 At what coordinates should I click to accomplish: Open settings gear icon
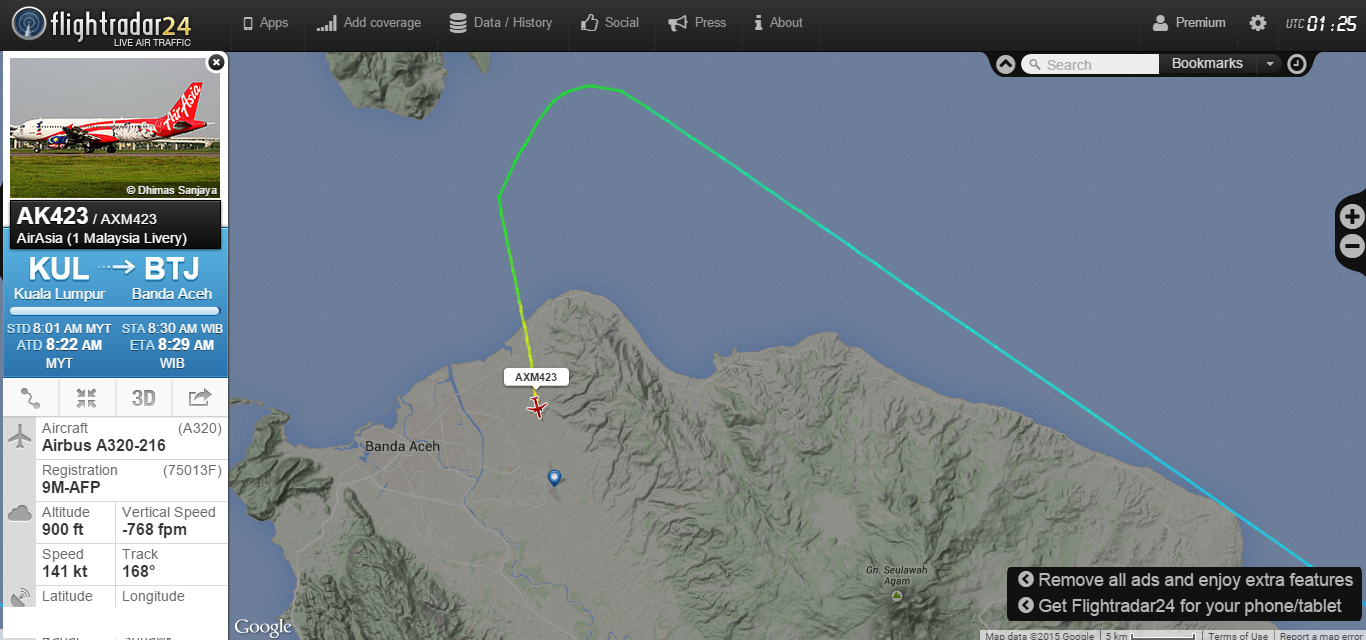[1258, 23]
